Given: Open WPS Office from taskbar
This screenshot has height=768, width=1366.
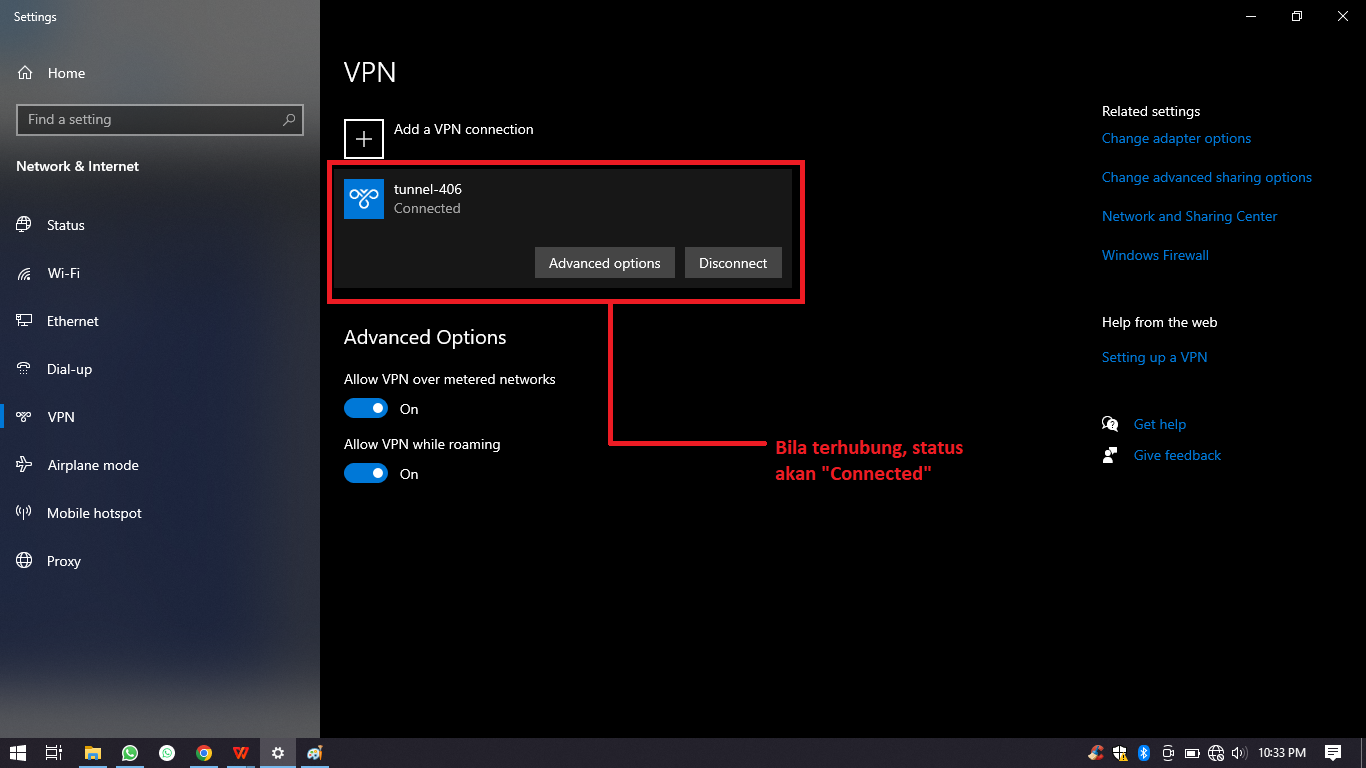Looking at the screenshot, I should [x=241, y=753].
